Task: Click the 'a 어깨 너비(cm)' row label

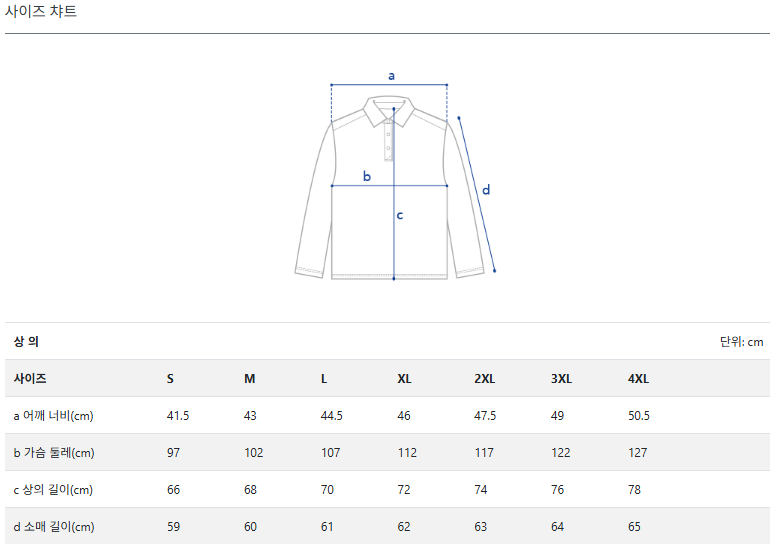Action: (53, 416)
